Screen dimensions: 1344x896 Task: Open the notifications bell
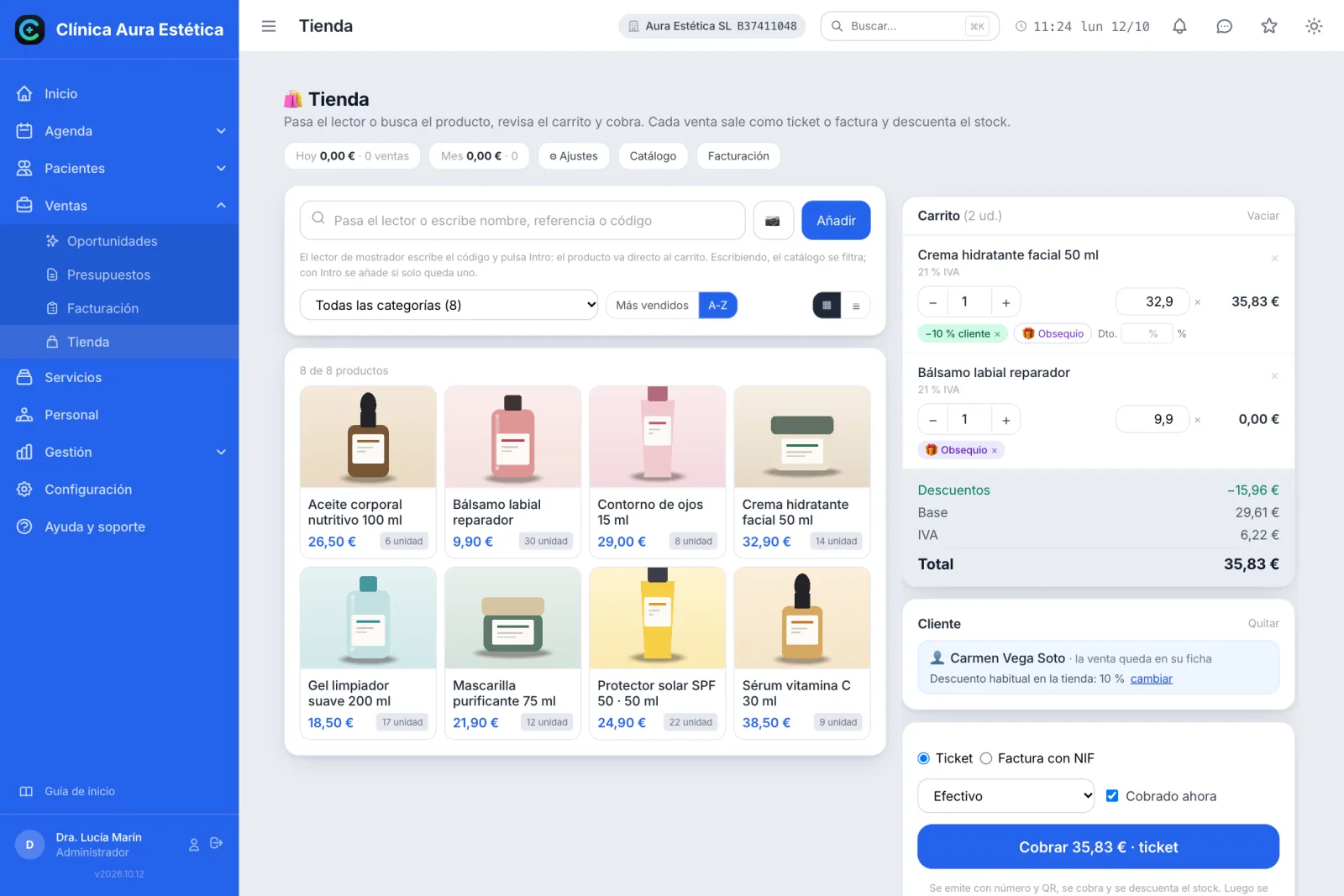tap(1179, 26)
